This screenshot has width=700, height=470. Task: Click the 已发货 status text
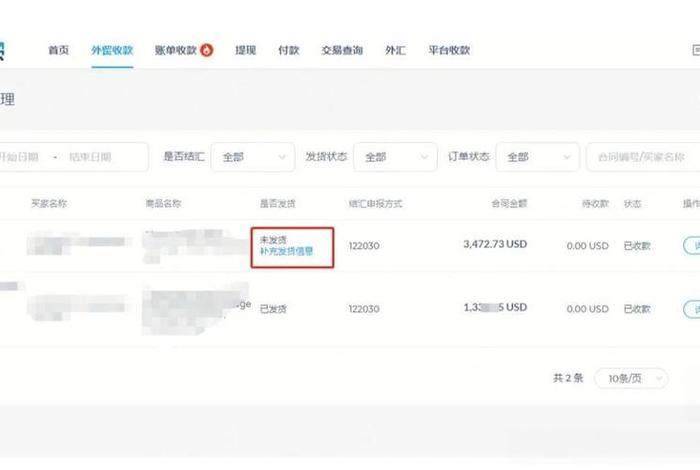pyautogui.click(x=273, y=308)
